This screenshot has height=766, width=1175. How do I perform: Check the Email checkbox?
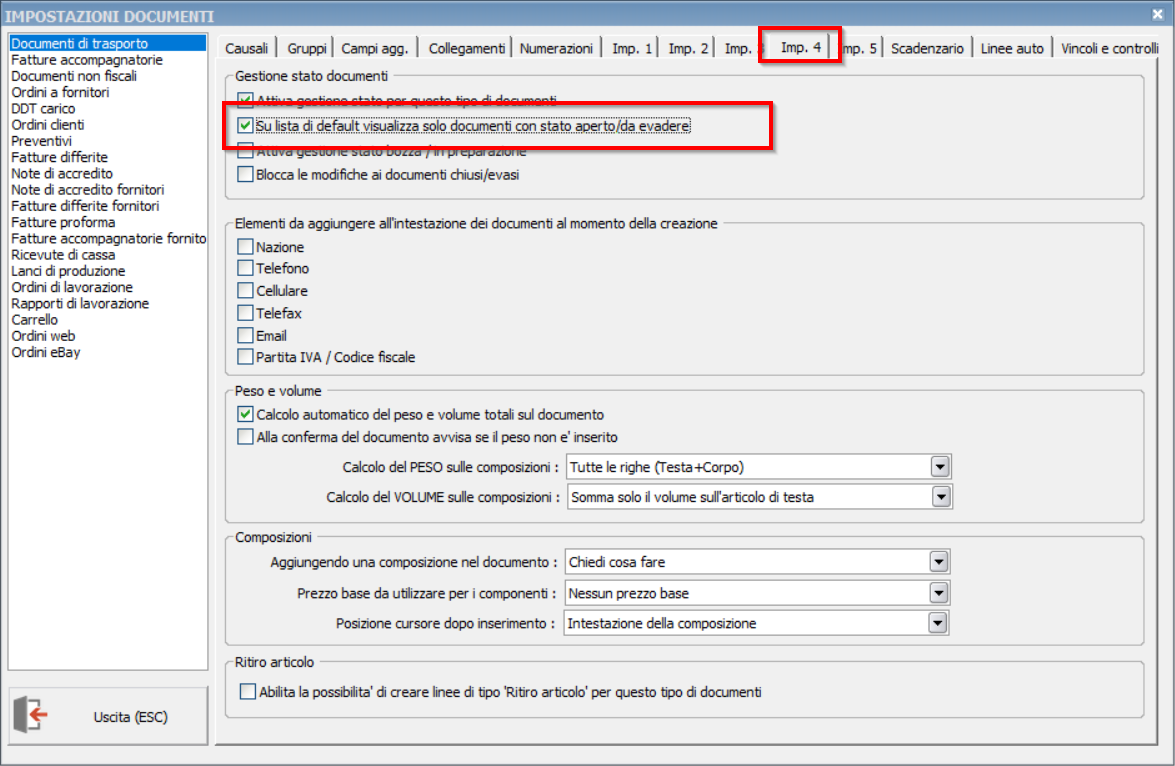coord(245,335)
